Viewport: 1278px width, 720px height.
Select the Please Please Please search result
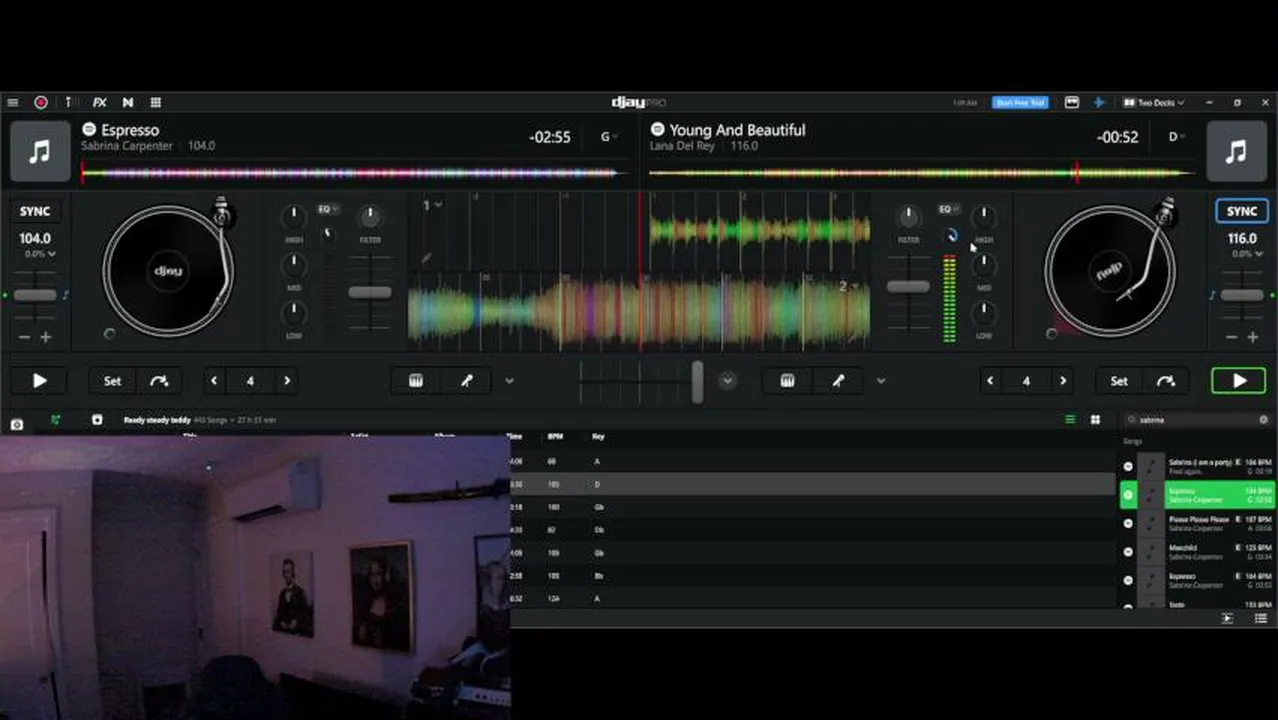[1196, 523]
